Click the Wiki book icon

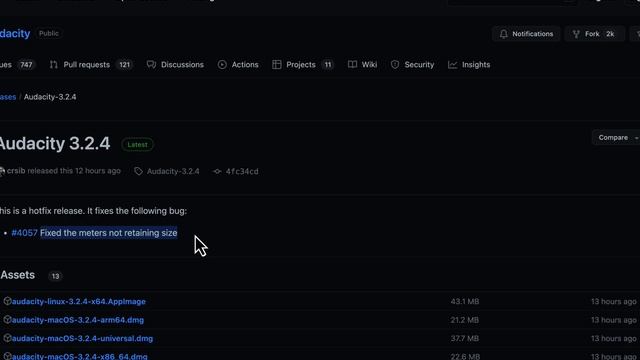352,64
